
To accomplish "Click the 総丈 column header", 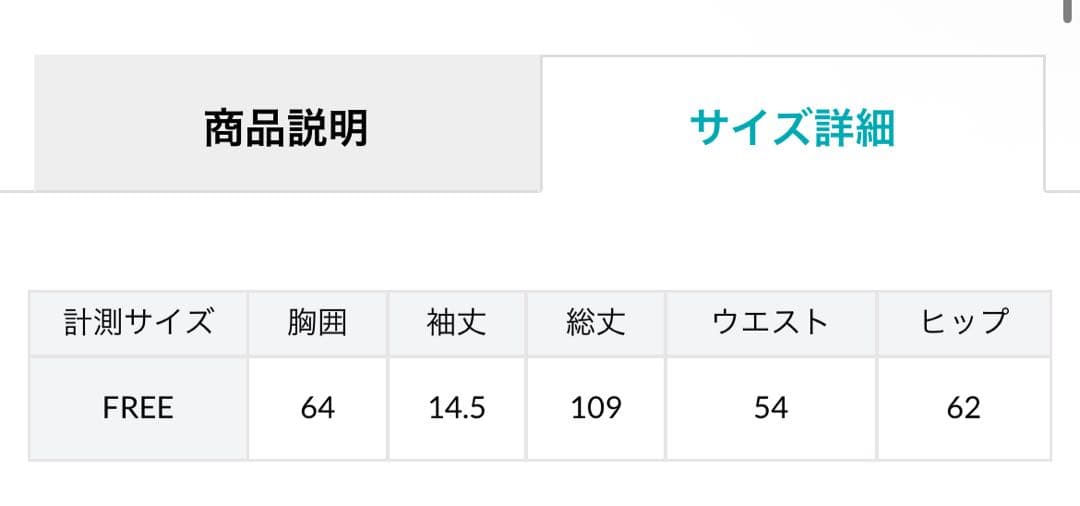I will tap(595, 323).
